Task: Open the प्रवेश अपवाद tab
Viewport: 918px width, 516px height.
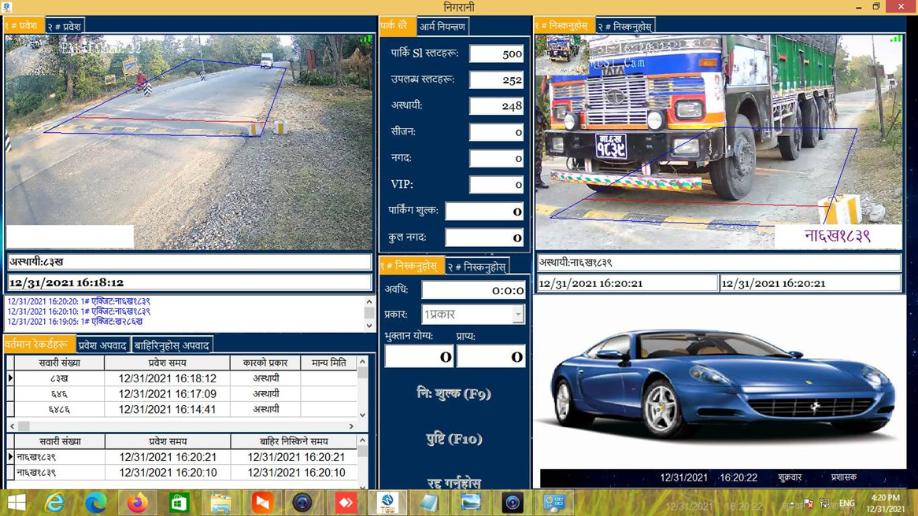Action: point(102,345)
